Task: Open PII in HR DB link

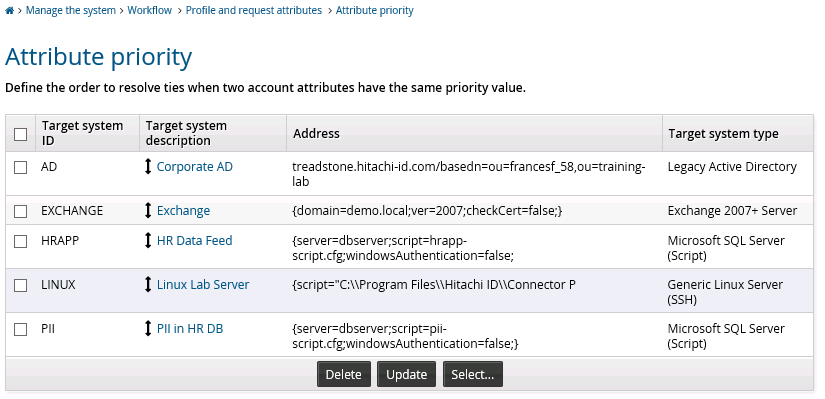Action: click(190, 328)
